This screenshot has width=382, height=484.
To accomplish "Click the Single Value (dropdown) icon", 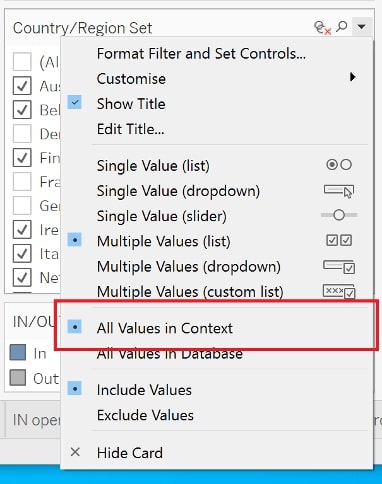I will 339,191.
